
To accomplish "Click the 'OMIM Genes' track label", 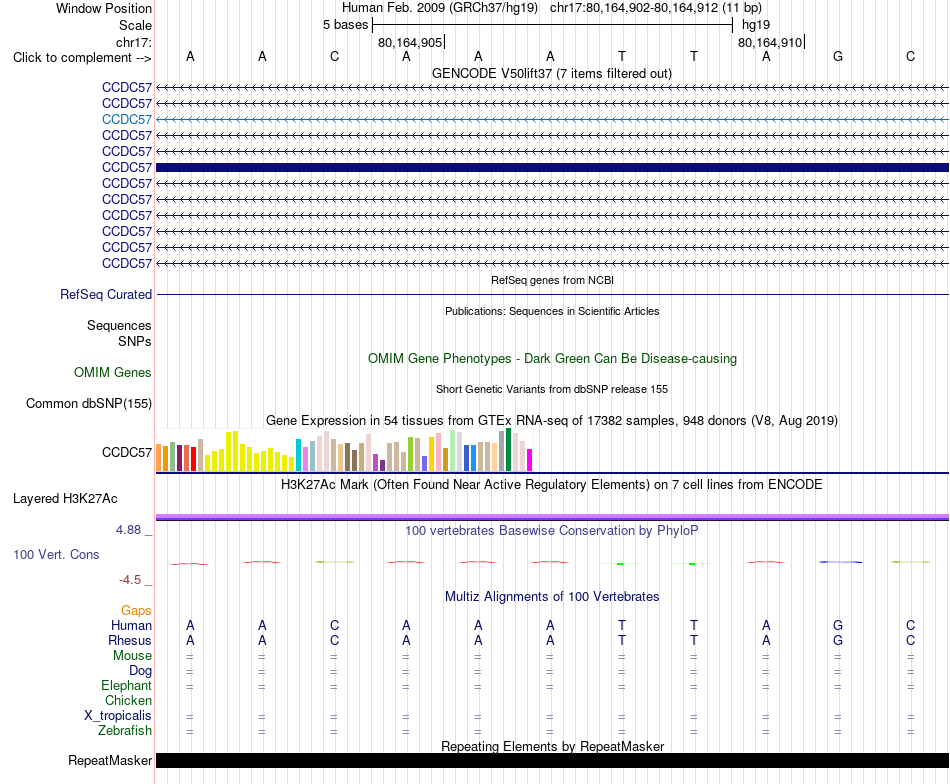I will pos(112,373).
